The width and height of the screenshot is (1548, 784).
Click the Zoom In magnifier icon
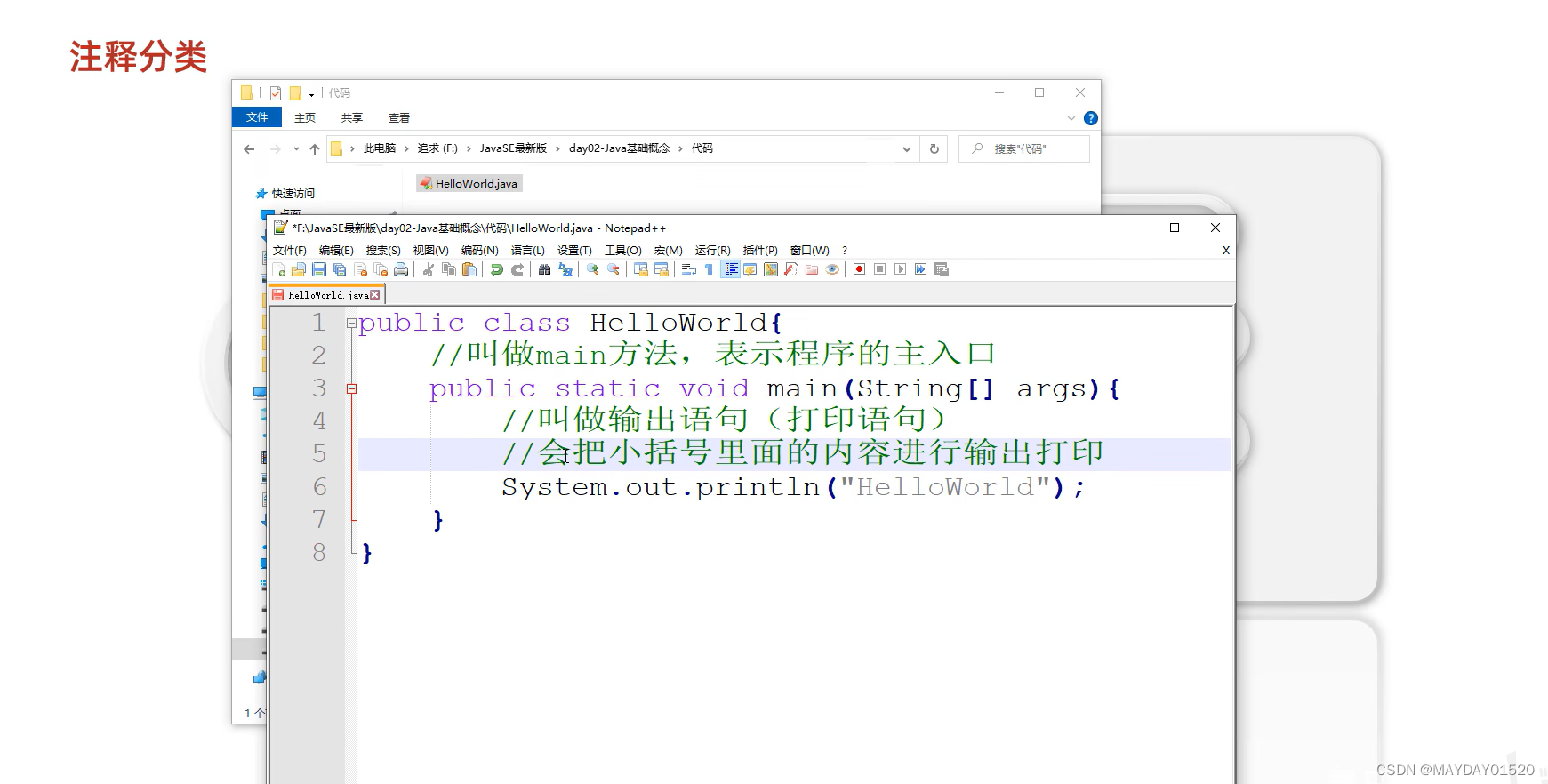point(593,269)
